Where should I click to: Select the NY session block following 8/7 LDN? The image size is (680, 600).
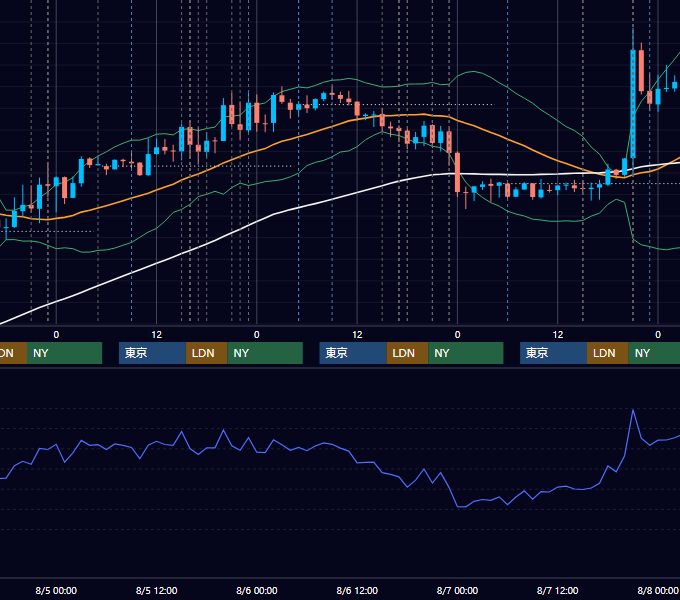pyautogui.click(x=654, y=353)
